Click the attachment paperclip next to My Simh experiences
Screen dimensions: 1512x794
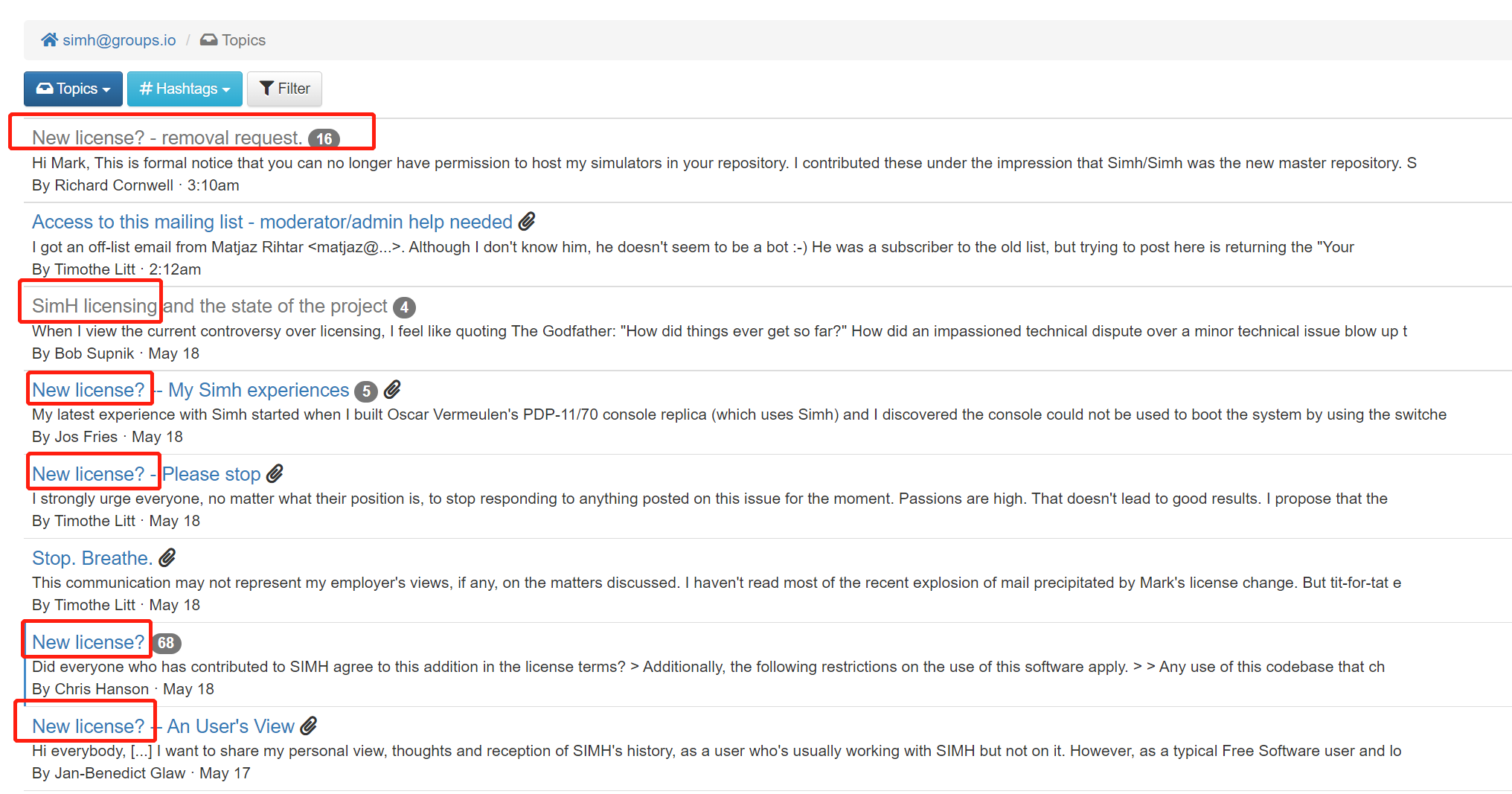click(x=392, y=389)
